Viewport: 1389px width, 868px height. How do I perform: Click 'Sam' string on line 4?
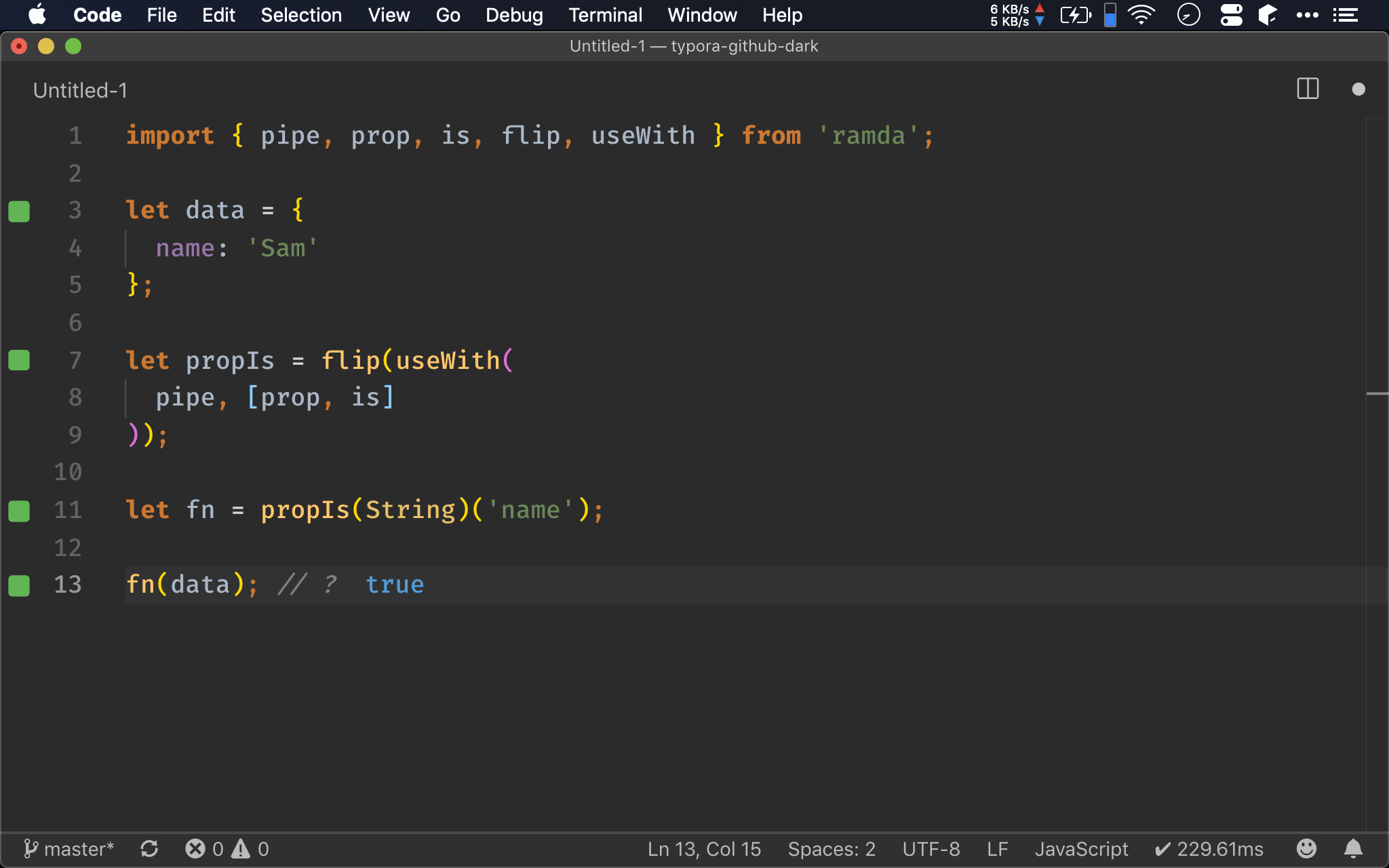(282, 248)
